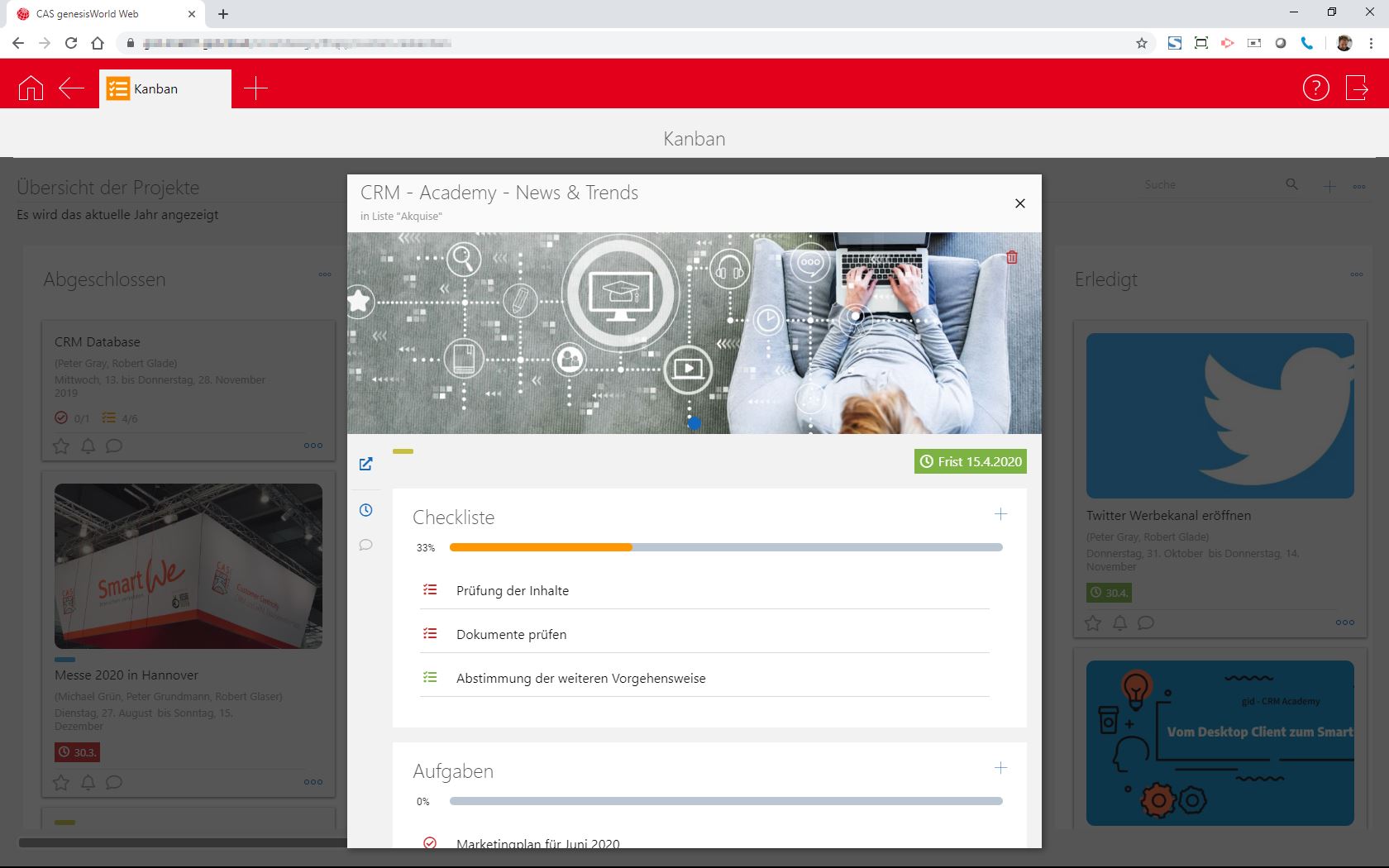The image size is (1389, 868).
Task: Star the CRM Database card
Action: (x=61, y=446)
